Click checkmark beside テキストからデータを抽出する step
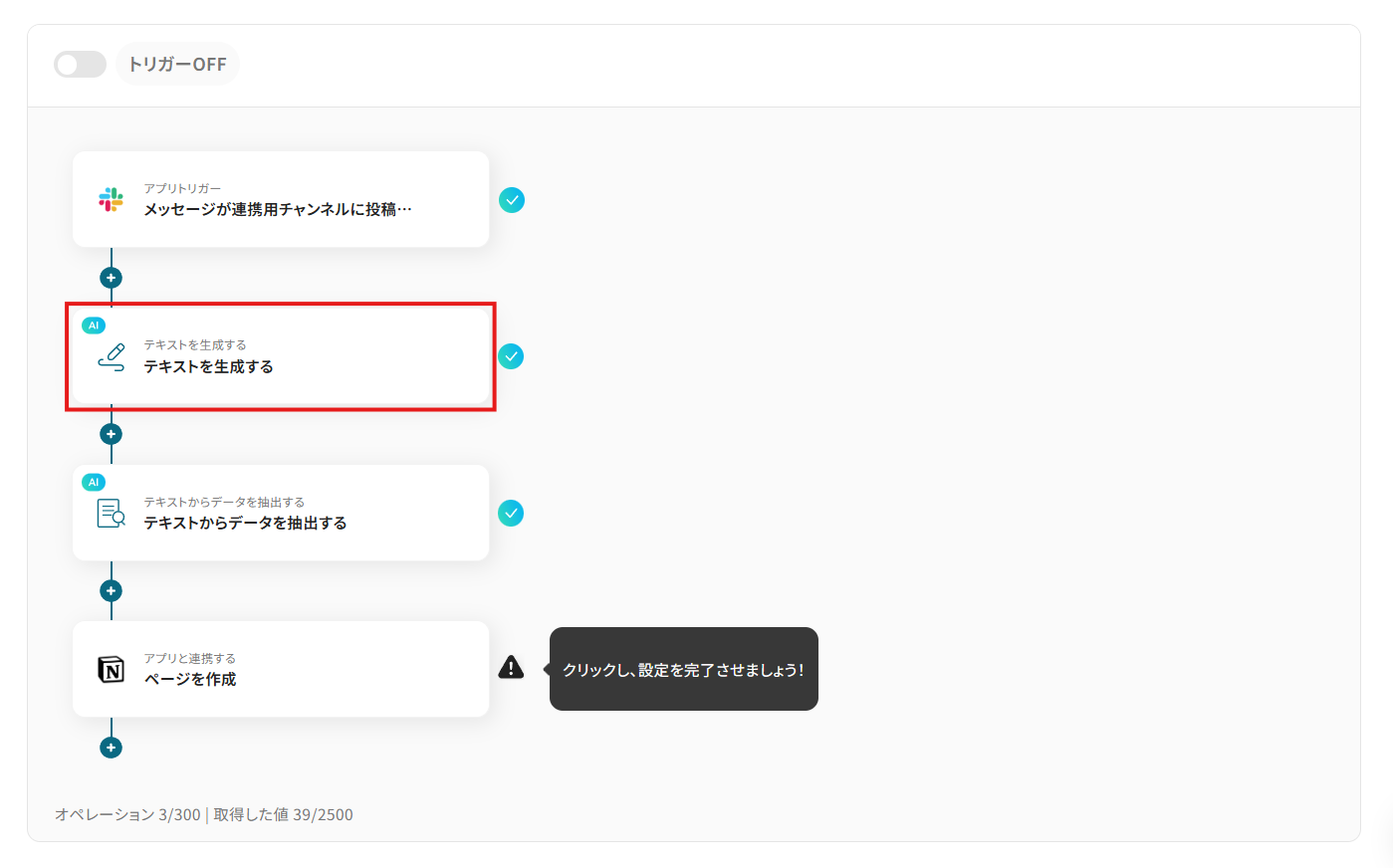Image resolution: width=1393 pixels, height=868 pixels. pyautogui.click(x=511, y=513)
